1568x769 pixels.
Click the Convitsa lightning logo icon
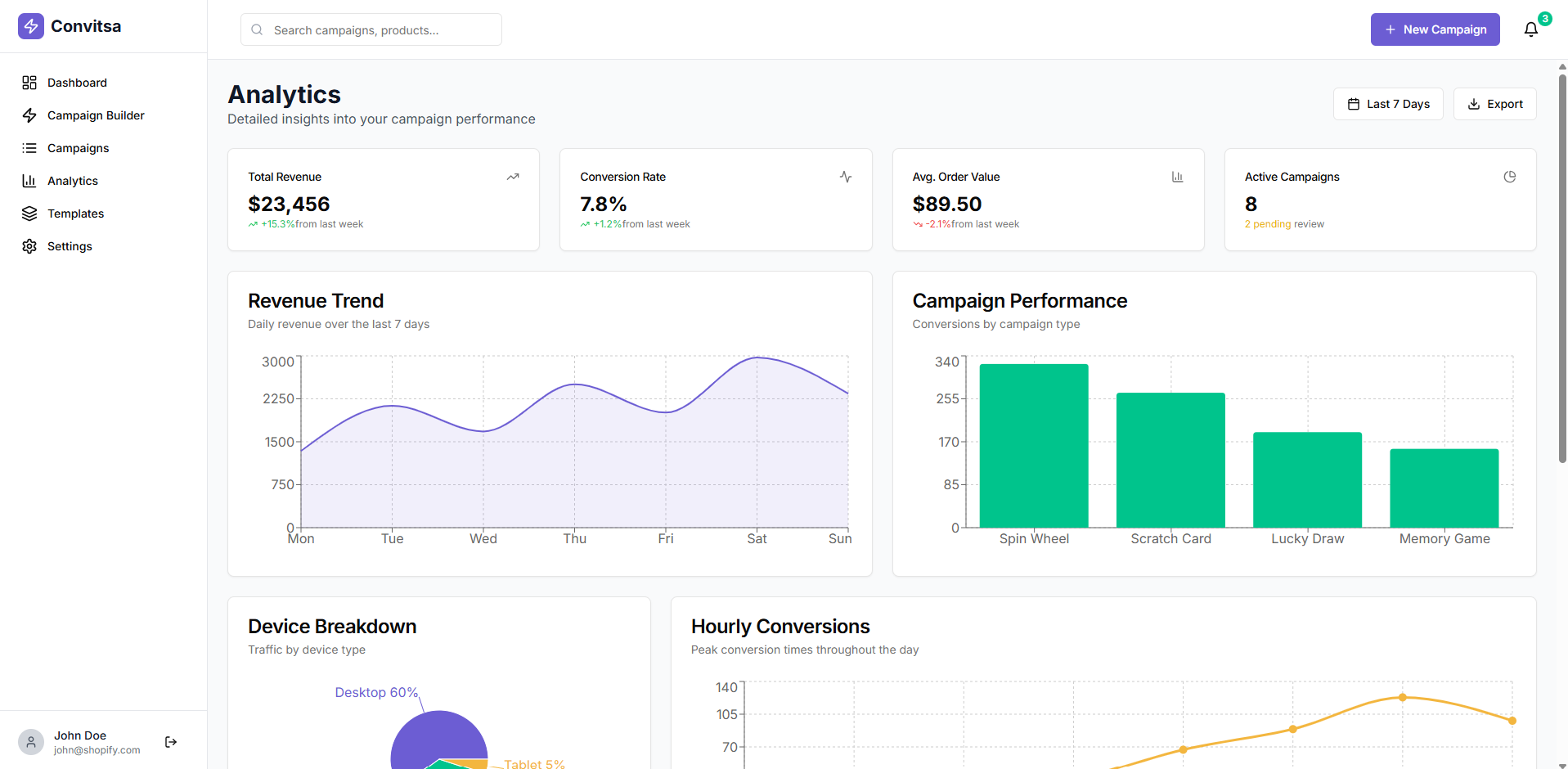pos(31,26)
